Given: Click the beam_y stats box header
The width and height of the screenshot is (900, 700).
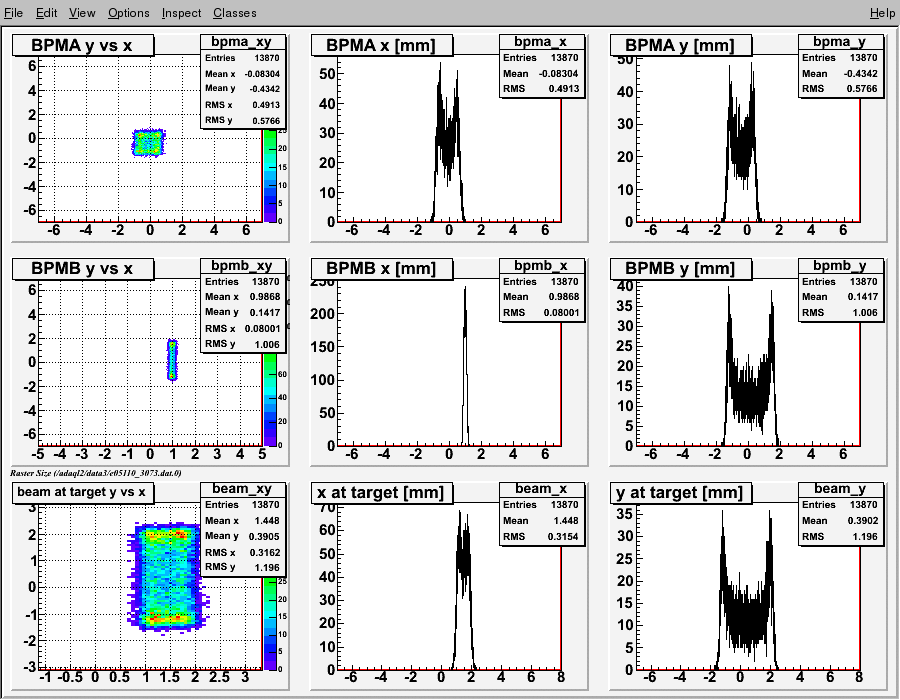Looking at the screenshot, I should 840,489.
